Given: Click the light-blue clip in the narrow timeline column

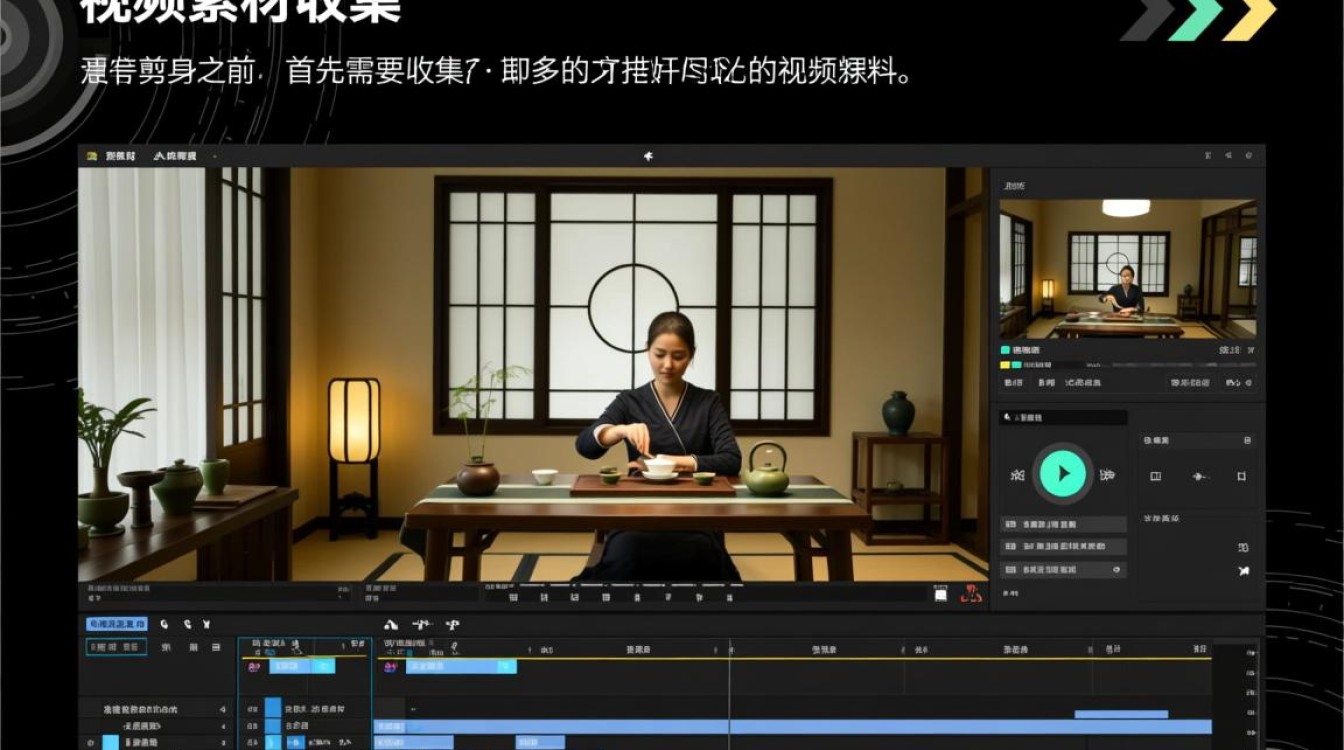Looking at the screenshot, I should pyautogui.click(x=301, y=666).
